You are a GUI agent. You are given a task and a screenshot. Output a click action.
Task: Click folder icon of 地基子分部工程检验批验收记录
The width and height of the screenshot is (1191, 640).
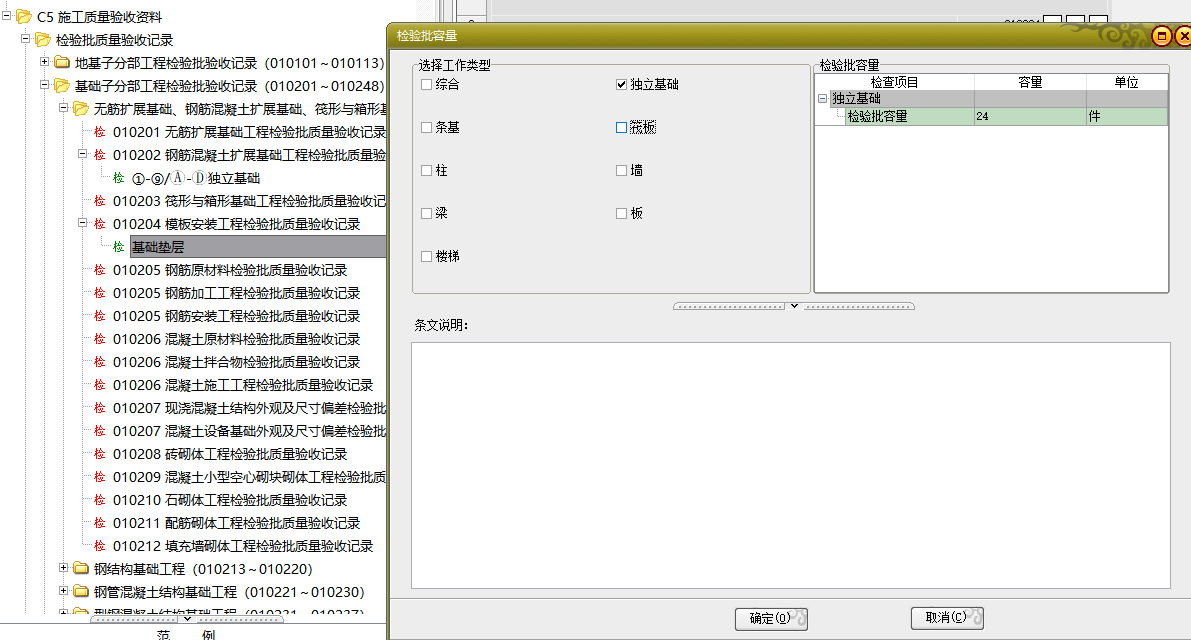click(x=62, y=62)
